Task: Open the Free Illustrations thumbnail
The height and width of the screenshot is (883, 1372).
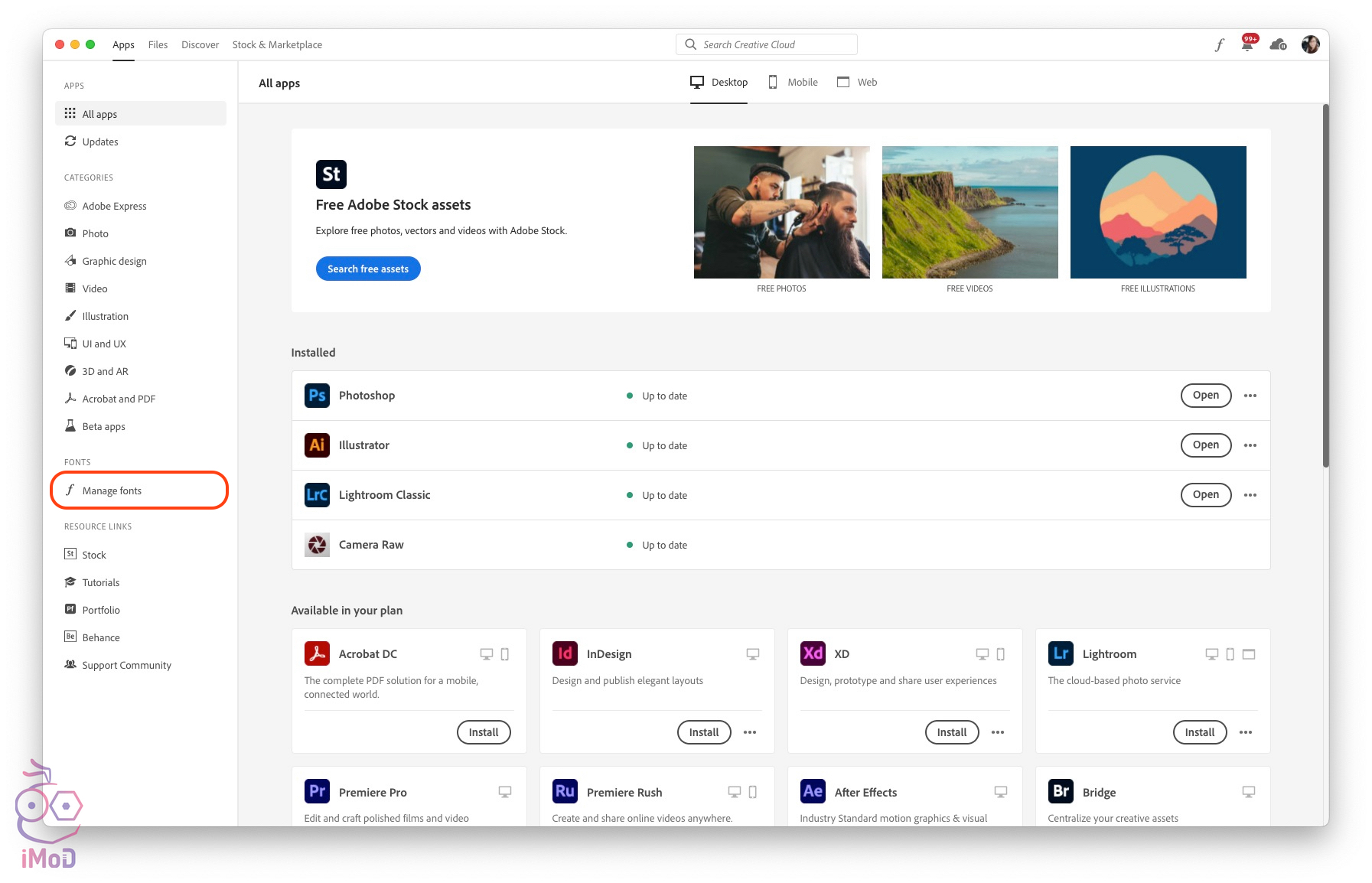Action: pyautogui.click(x=1158, y=213)
